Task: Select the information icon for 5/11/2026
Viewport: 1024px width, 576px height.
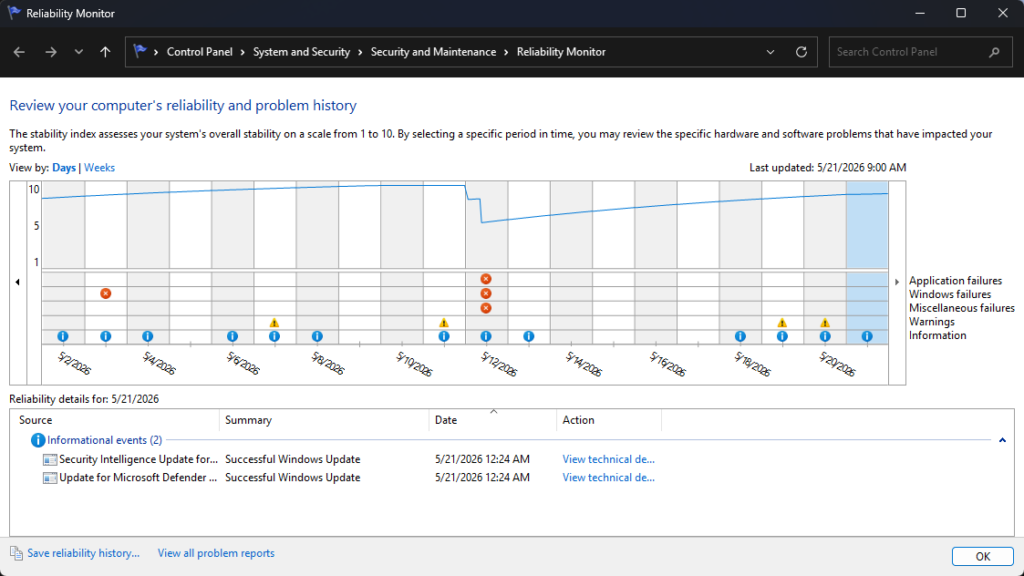Action: point(444,336)
